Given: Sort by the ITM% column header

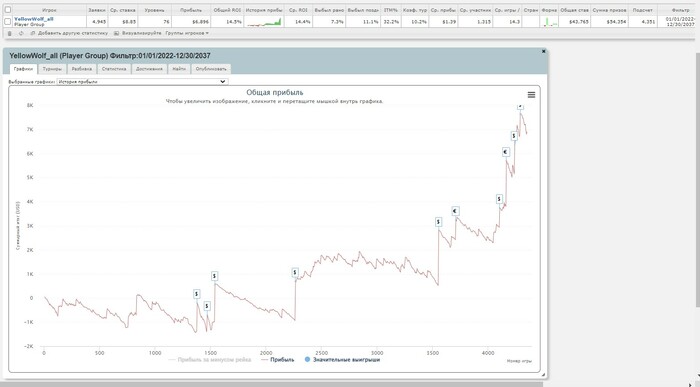Looking at the screenshot, I should click(x=391, y=10).
